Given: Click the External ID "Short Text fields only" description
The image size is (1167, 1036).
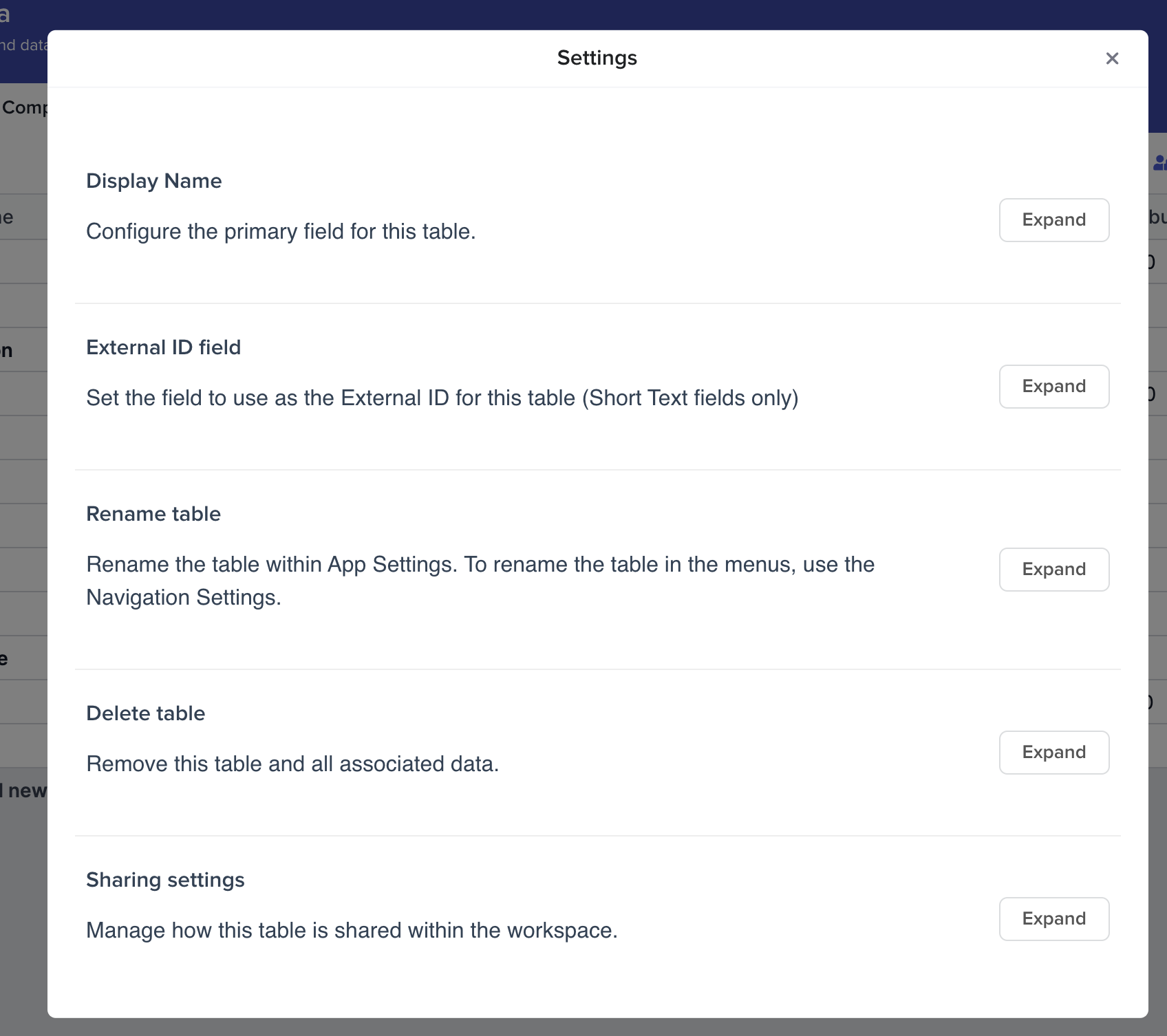Looking at the screenshot, I should point(442,398).
